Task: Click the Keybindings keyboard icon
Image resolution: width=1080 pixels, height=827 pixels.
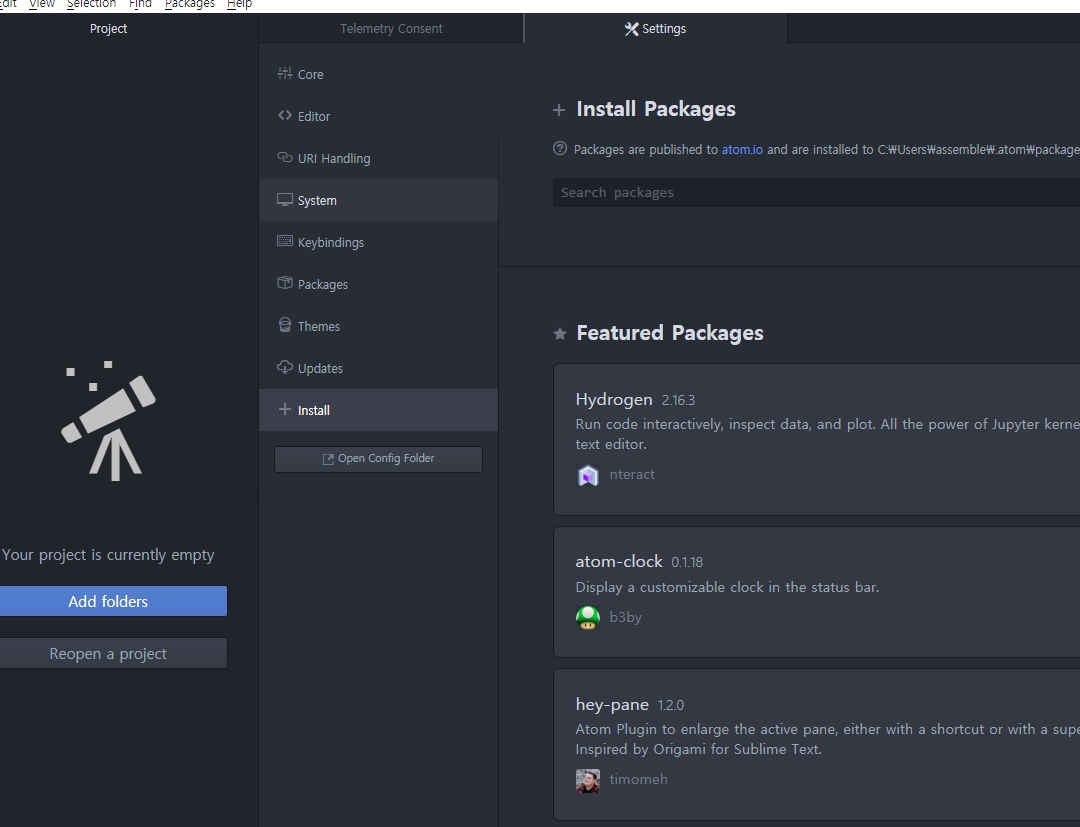Action: click(285, 242)
